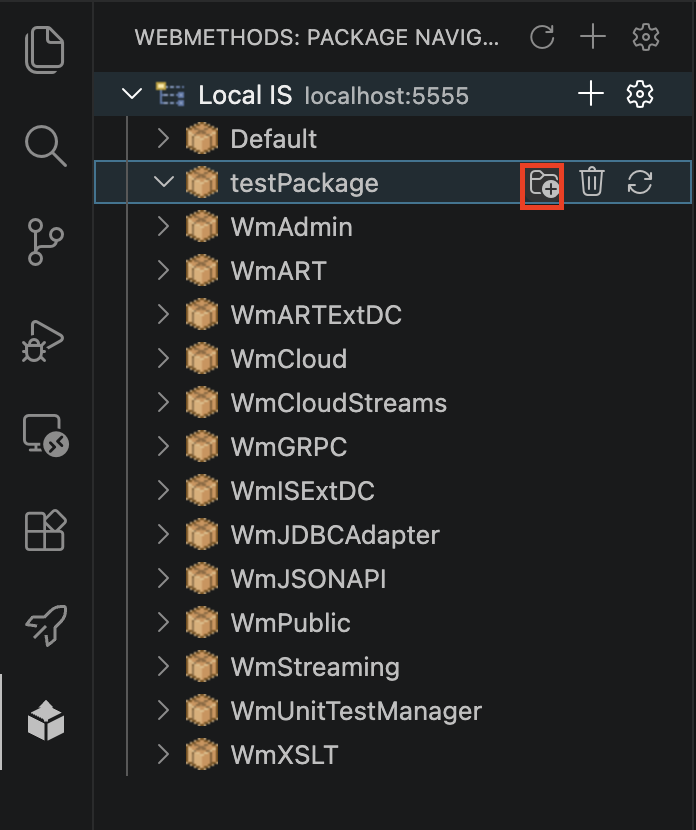Viewport: 696px width, 830px height.
Task: Expand the WmStreaming package
Action: pos(164,666)
